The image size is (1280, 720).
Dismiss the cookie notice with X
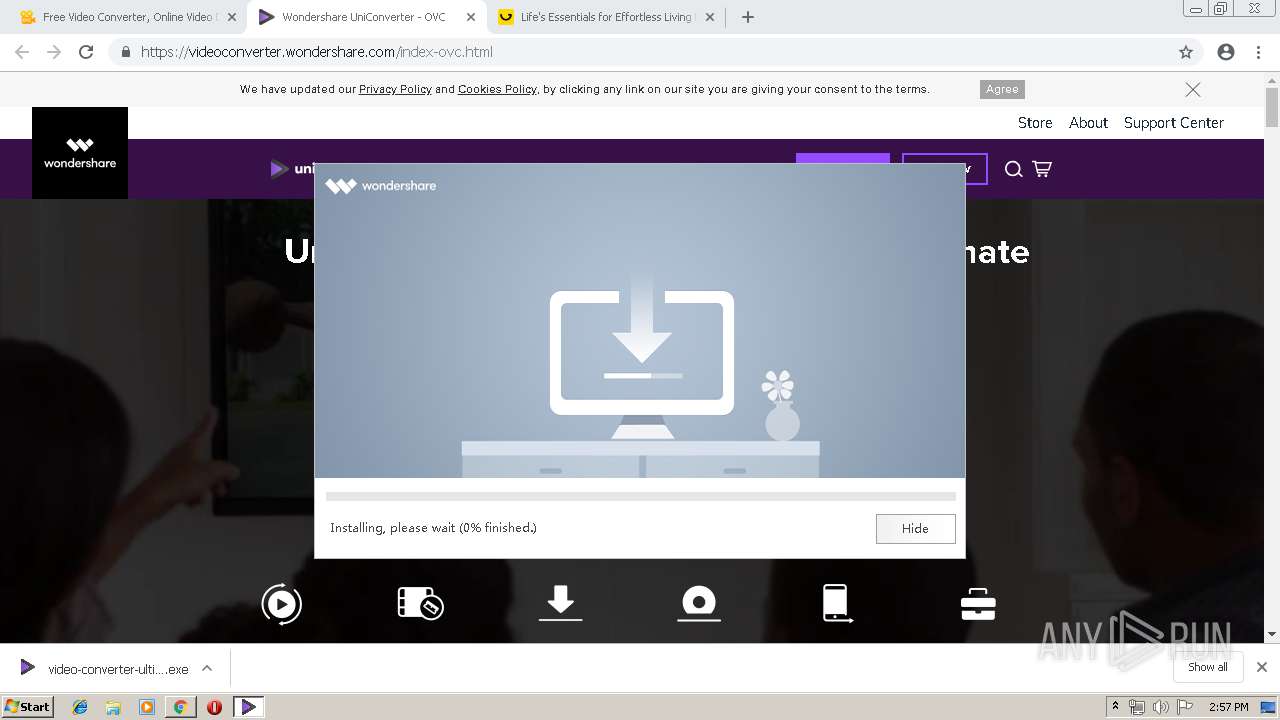[x=1193, y=89]
